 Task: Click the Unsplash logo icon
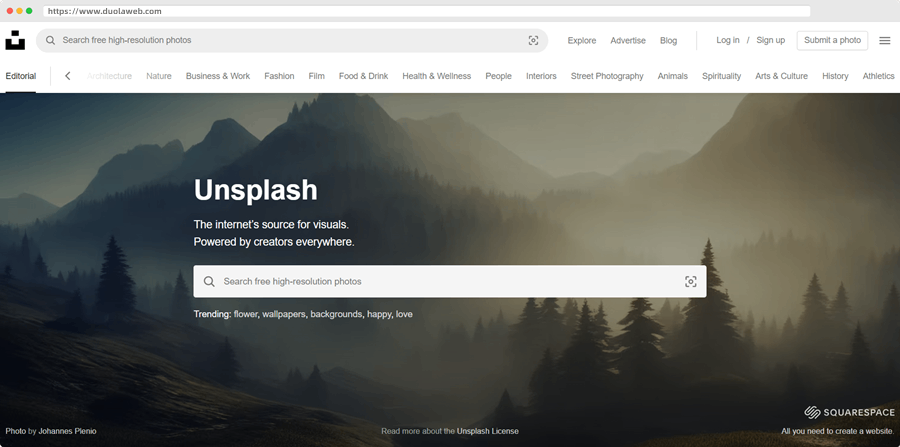pyautogui.click(x=15, y=40)
